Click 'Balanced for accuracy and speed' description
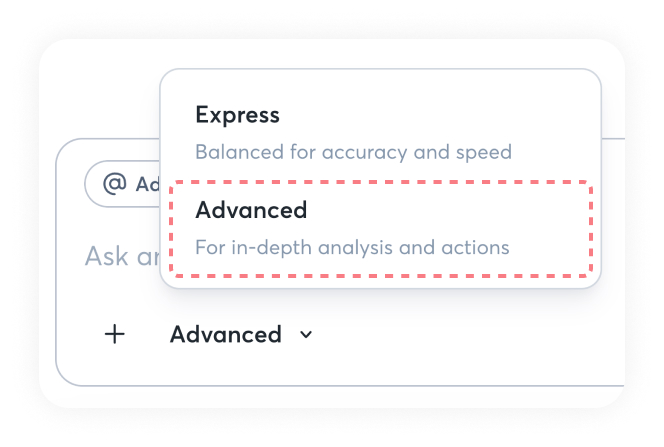Screen dimensions: 664x447 pyautogui.click(x=353, y=153)
